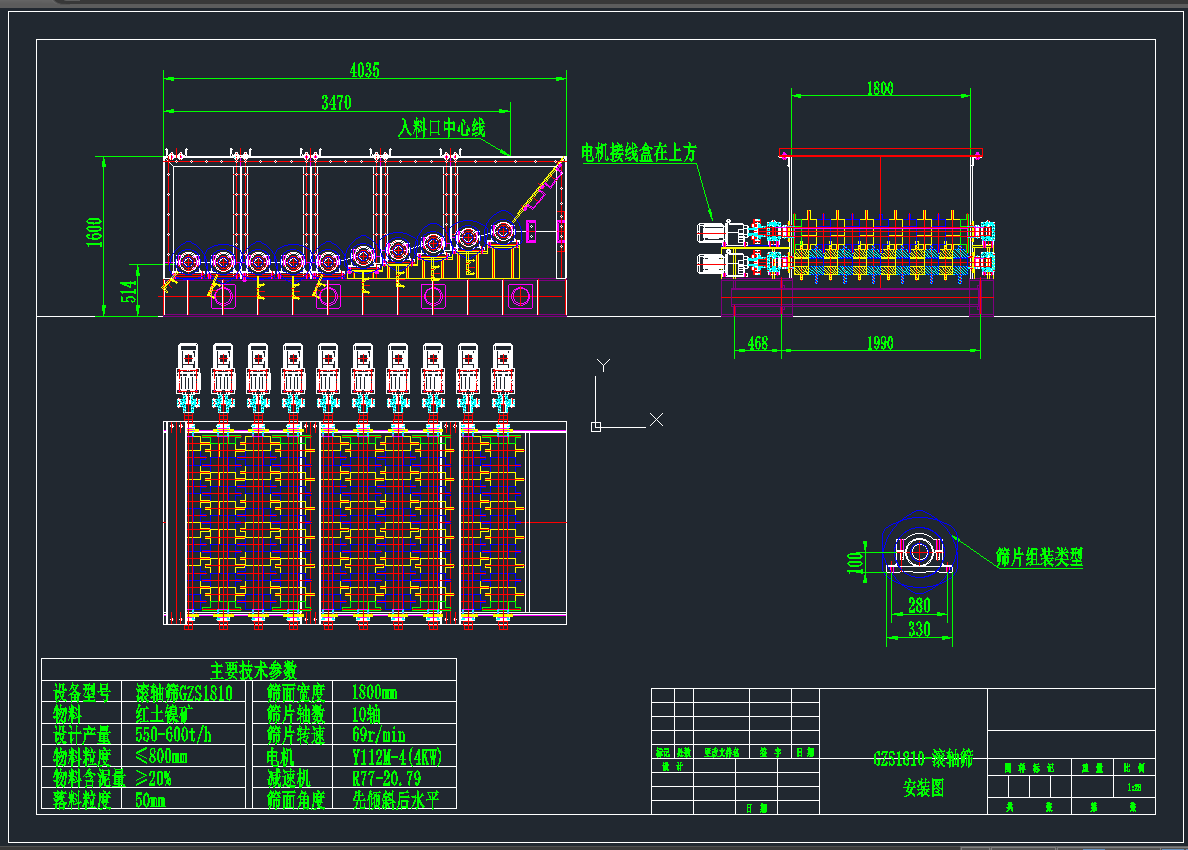Screen dimensions: 1188x850
Task: Select the 共 张 sheet count cell
Action: [1030, 808]
